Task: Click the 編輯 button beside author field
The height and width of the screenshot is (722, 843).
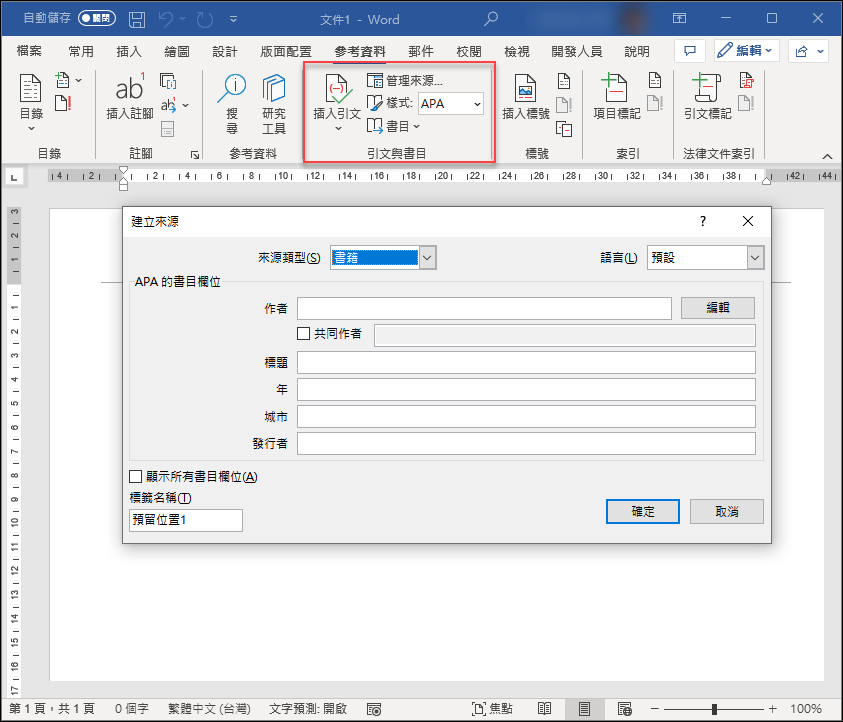Action: tap(718, 308)
